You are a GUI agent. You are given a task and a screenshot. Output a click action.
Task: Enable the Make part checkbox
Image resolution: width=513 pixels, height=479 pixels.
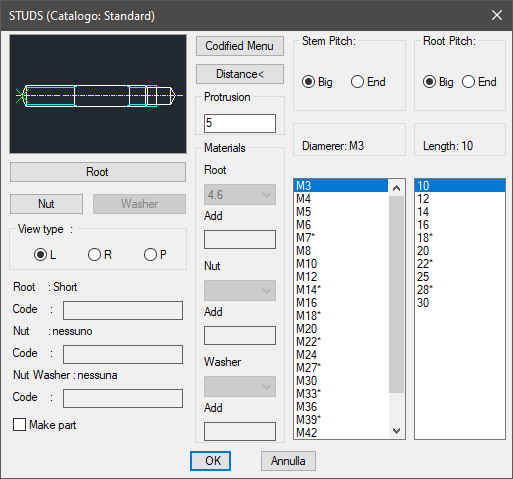pos(19,425)
